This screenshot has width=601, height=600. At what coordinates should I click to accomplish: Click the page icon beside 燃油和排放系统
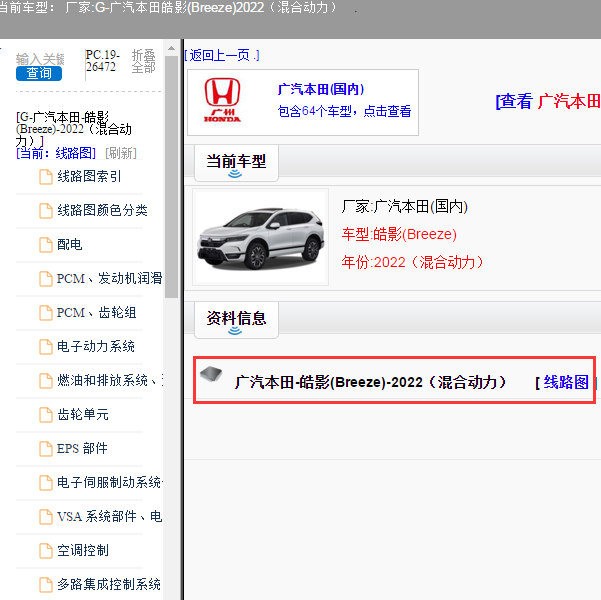pos(46,381)
